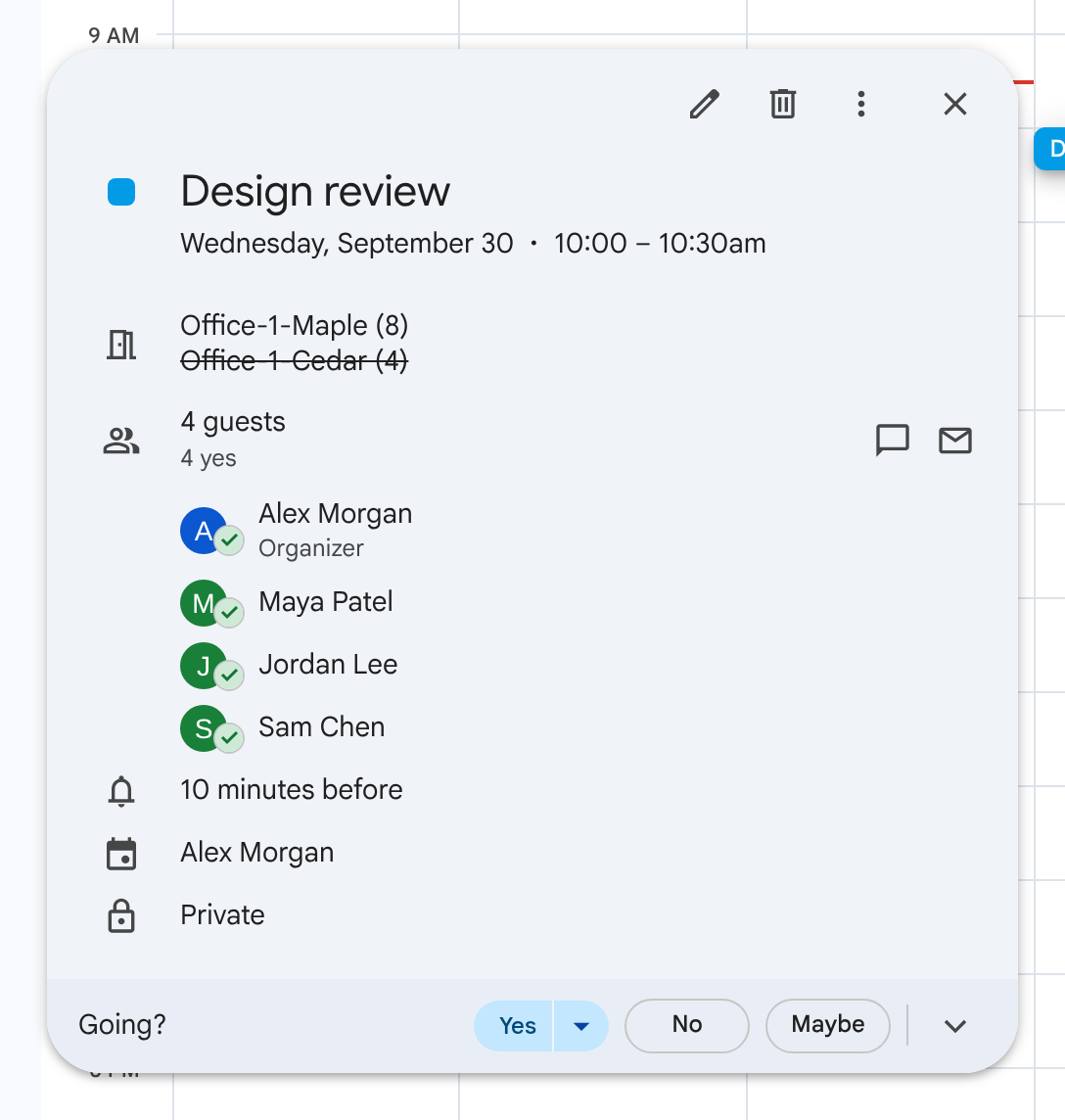Select the blue event chip behind the popup
Viewport: 1065px width, 1120px height.
point(1050,149)
